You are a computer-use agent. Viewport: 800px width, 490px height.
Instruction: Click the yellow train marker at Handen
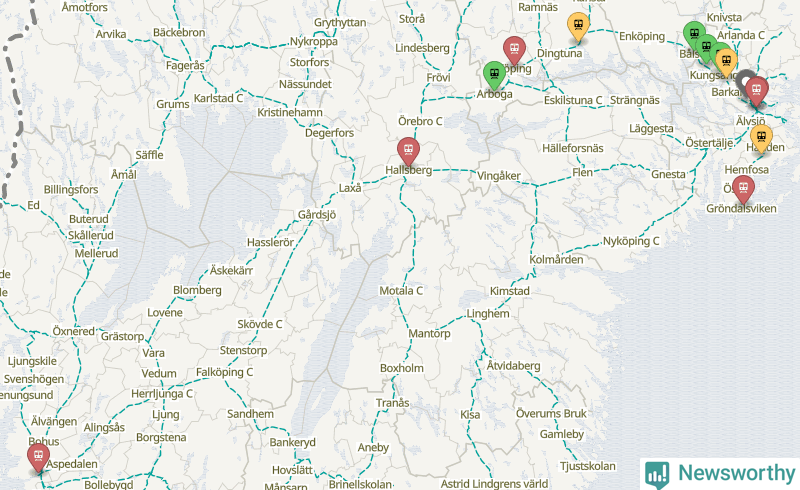coord(761,138)
